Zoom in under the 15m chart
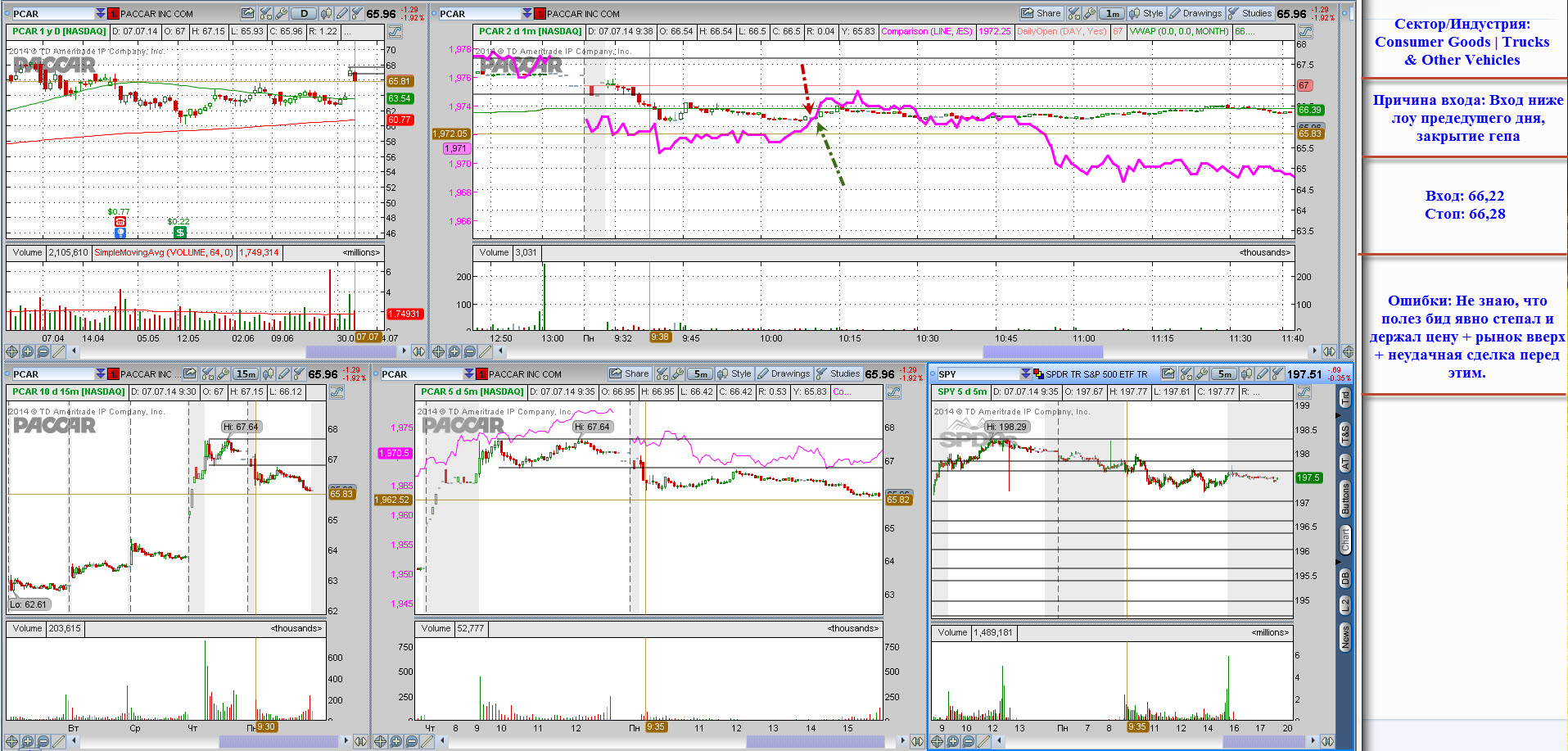Viewport: 1568px width, 751px height. tap(27, 741)
